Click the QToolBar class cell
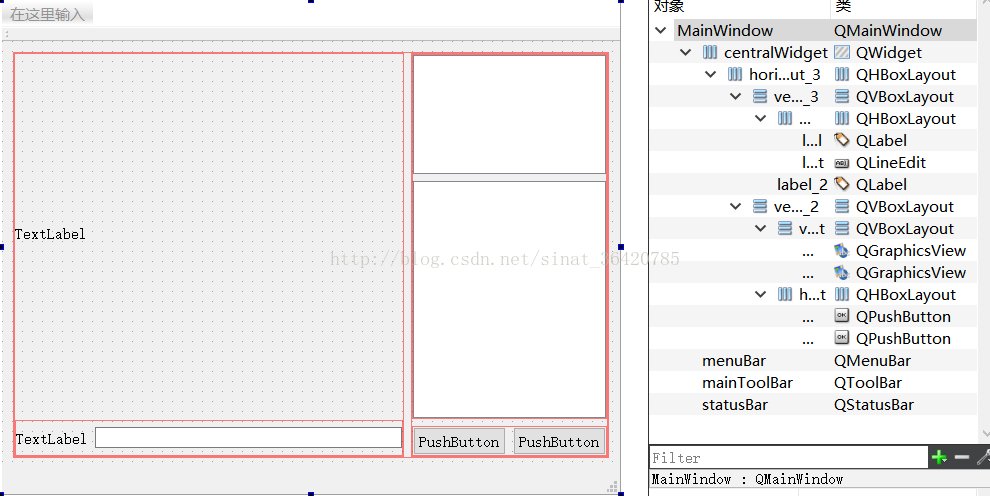990x496 pixels. coord(868,382)
